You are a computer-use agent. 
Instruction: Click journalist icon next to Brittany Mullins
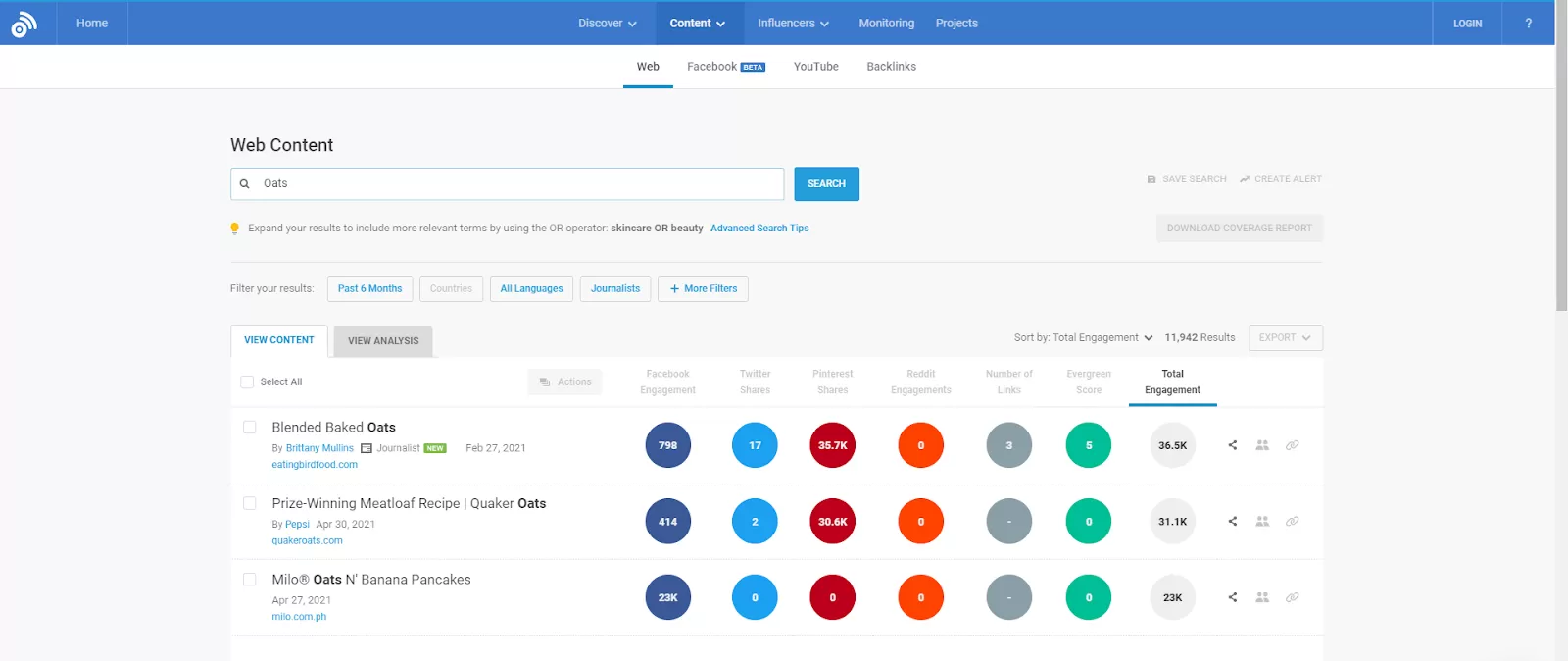tap(367, 448)
